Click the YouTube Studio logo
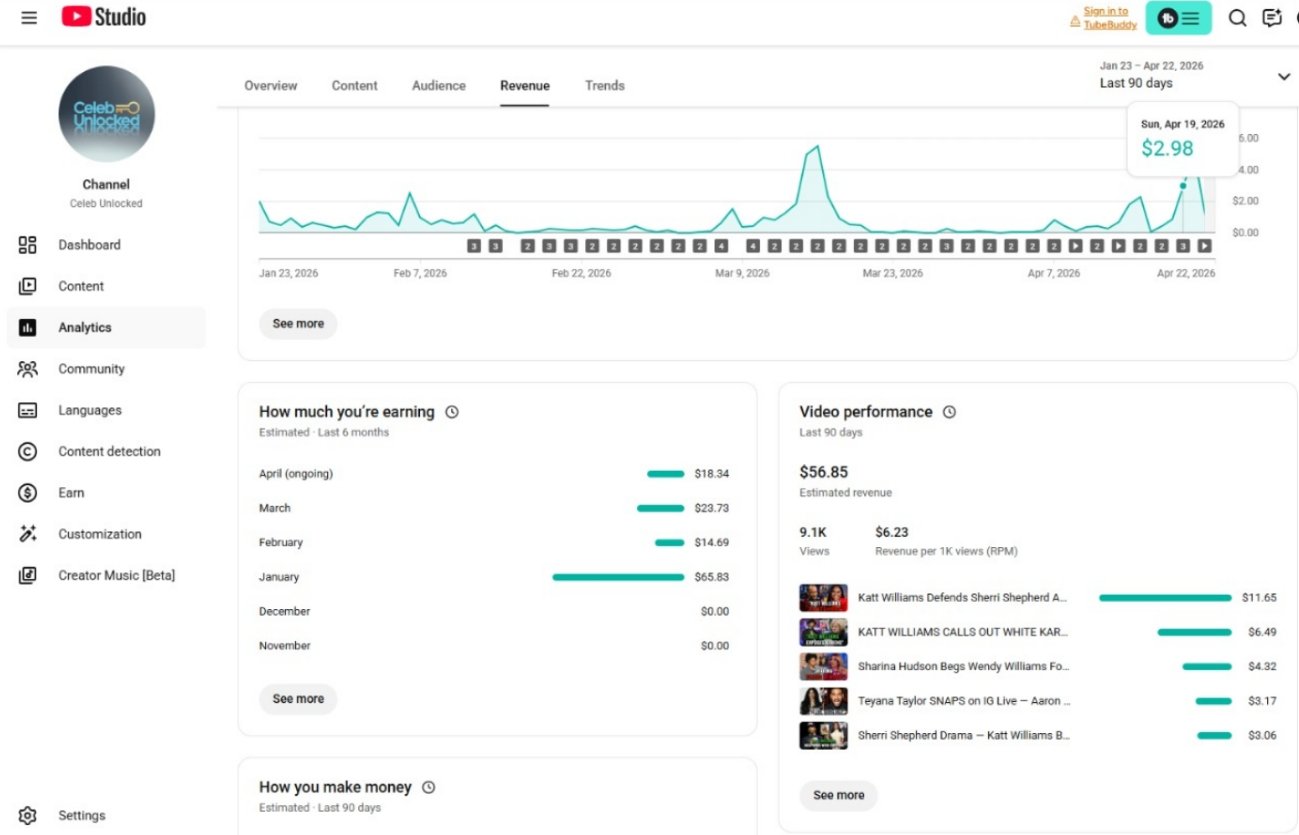Viewport: 1299px width, 835px height. pos(103,17)
